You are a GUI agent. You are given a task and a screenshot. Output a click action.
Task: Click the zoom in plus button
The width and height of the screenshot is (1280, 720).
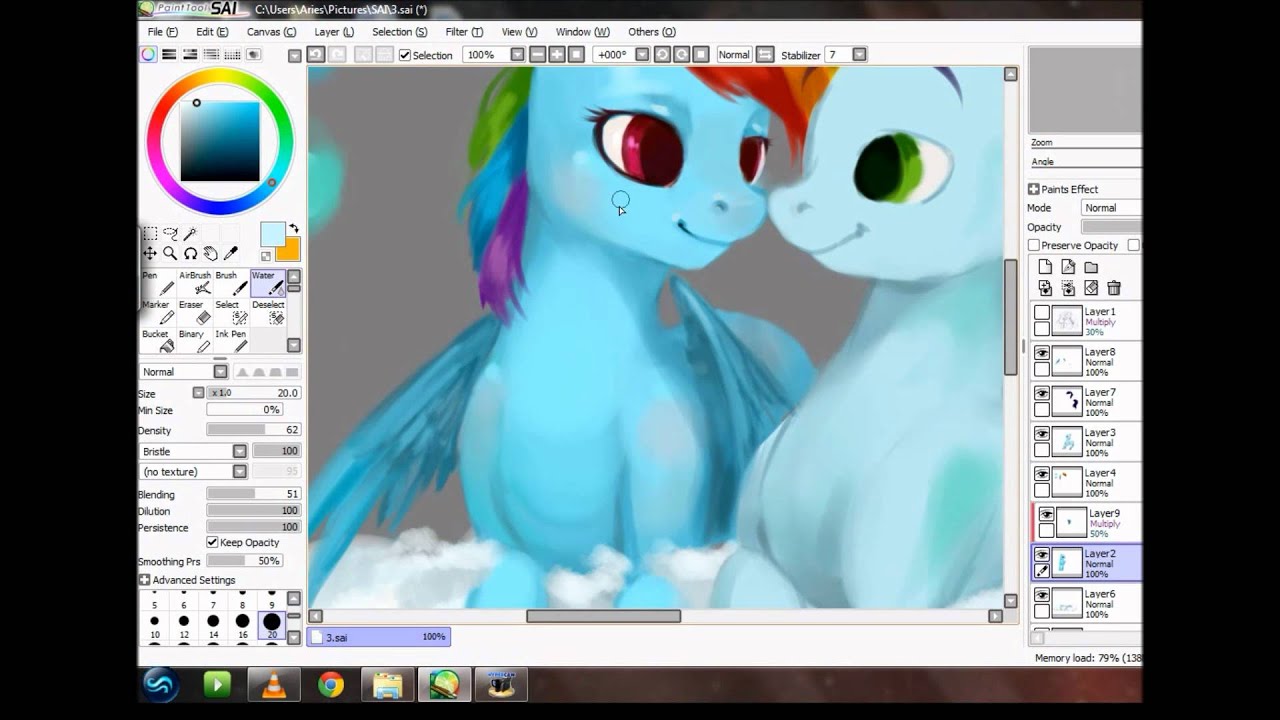point(557,55)
